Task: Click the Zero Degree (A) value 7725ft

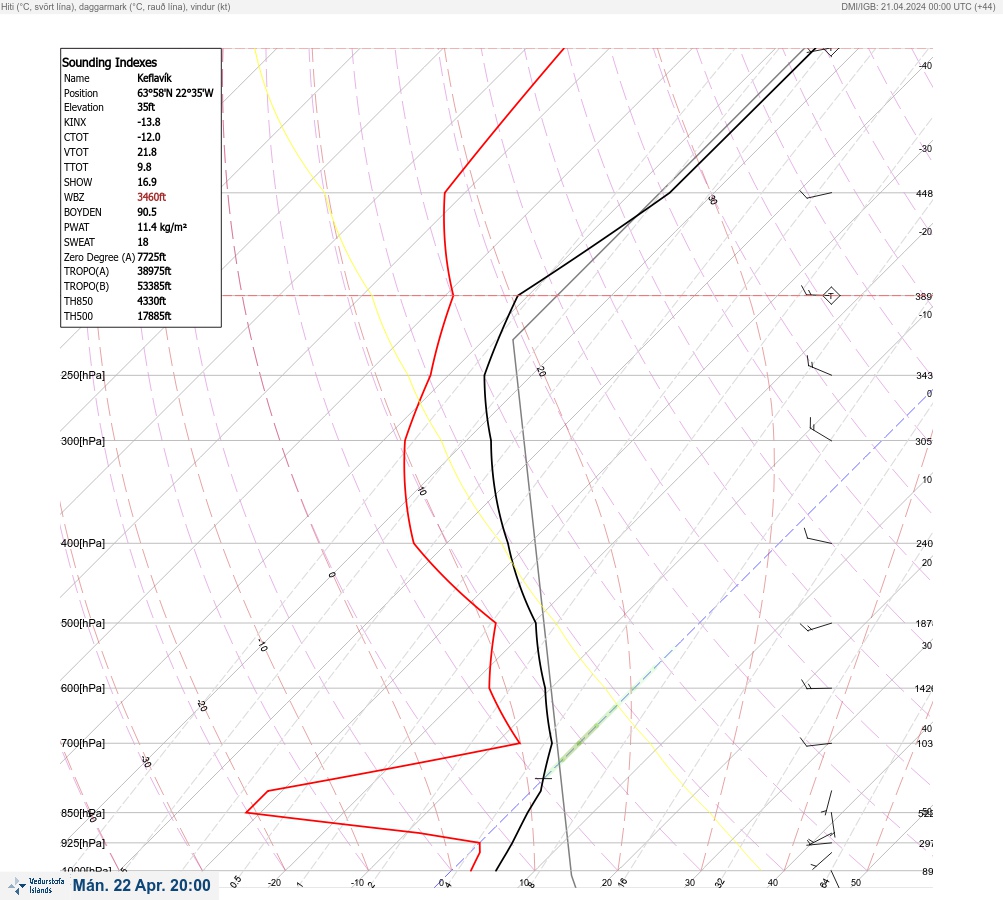Action: [152, 257]
